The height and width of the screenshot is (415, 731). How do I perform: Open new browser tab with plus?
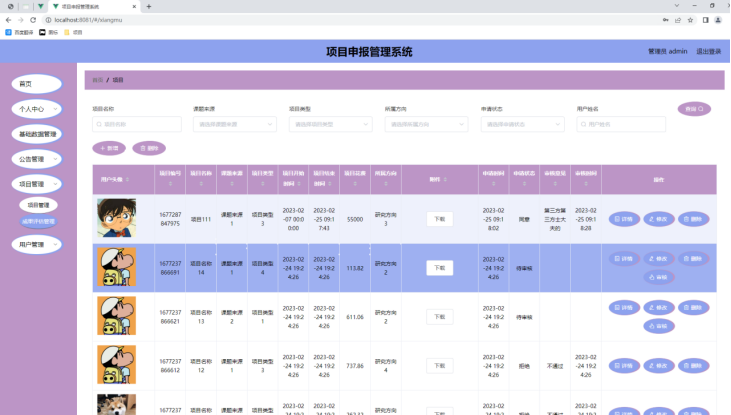(x=149, y=7)
